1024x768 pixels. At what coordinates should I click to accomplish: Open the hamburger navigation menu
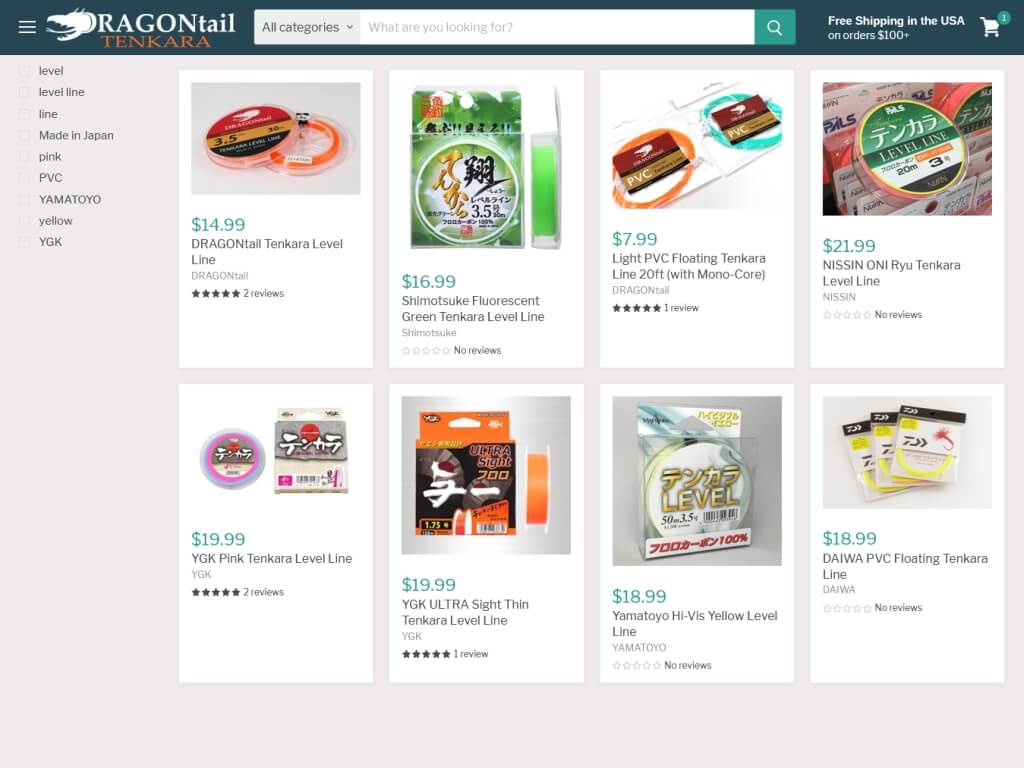[x=27, y=27]
